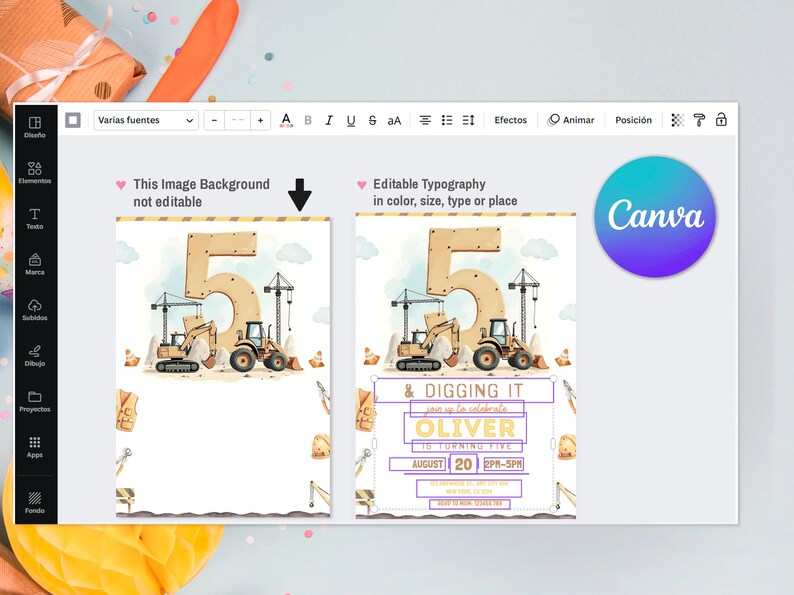Open the Proyectos folder panel
This screenshot has width=794, height=595.
(x=34, y=402)
